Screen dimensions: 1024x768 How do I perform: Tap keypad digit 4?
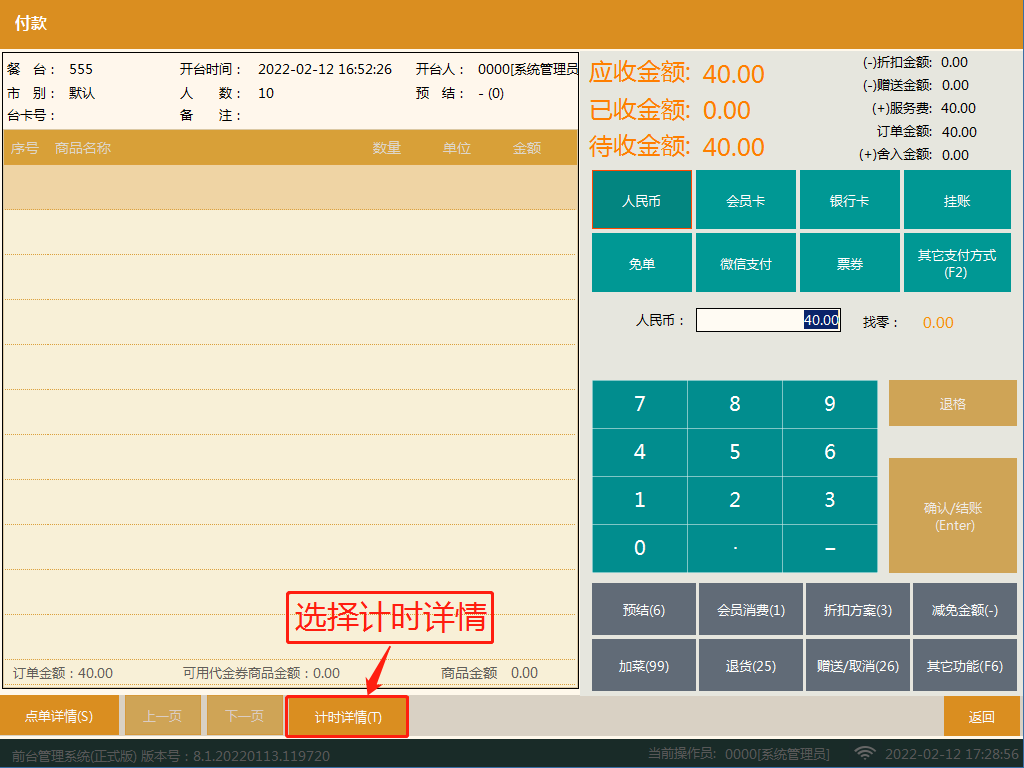640,452
